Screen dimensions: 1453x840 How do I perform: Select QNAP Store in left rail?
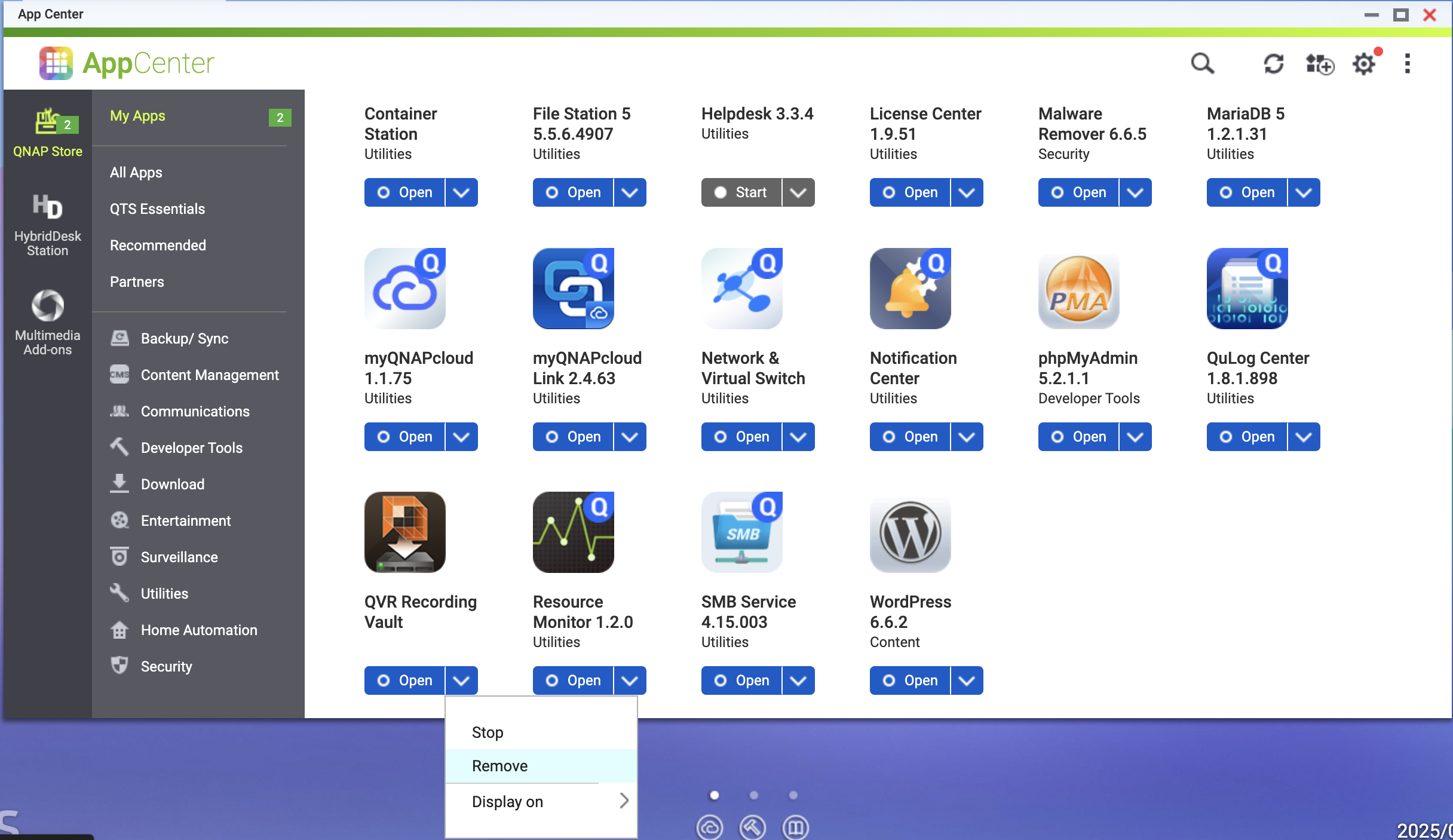[48, 133]
